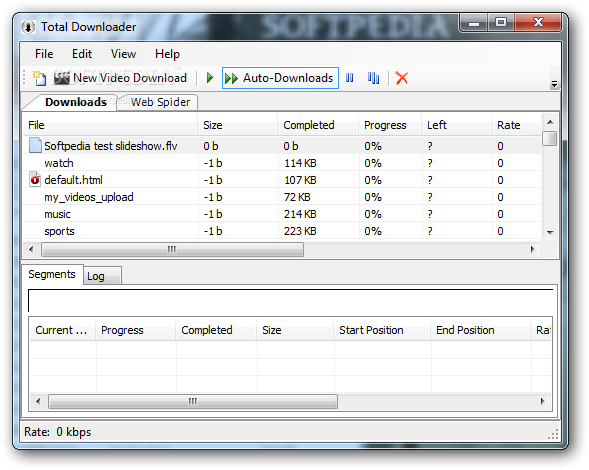Open the Edit menu
Viewport: 589px width, 470px height.
pos(82,54)
